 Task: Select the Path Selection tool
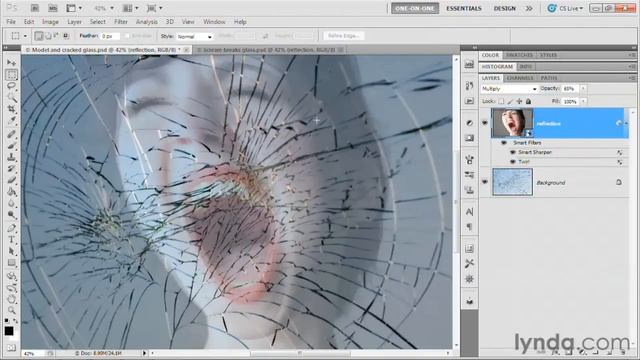click(11, 251)
